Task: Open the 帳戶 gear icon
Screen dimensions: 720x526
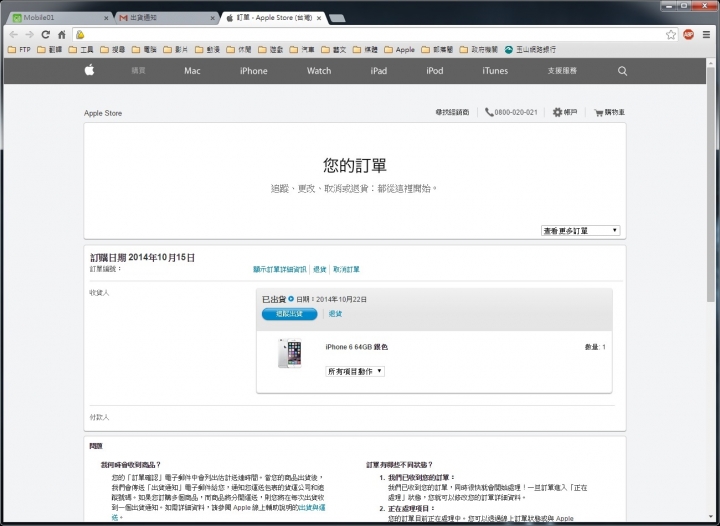Action: (x=557, y=112)
